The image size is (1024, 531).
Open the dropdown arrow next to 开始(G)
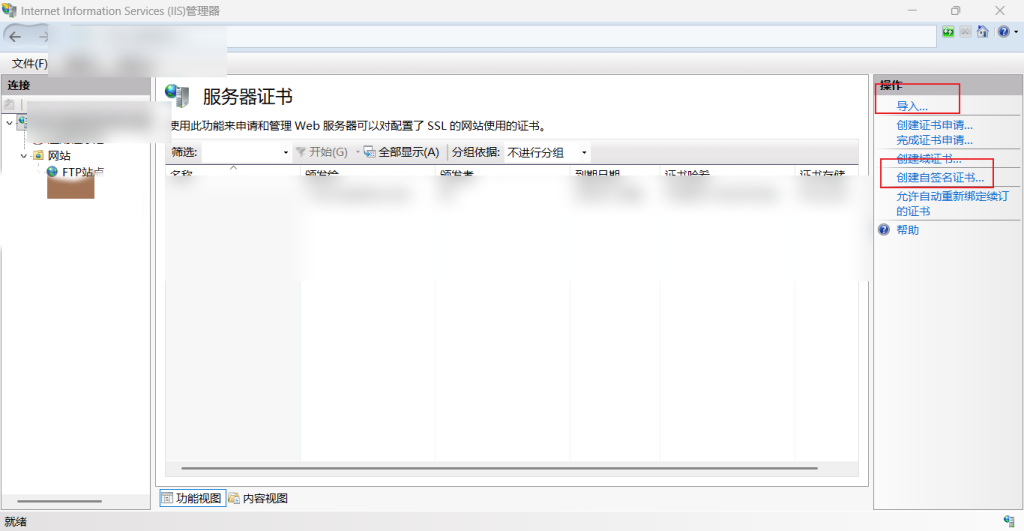point(357,152)
